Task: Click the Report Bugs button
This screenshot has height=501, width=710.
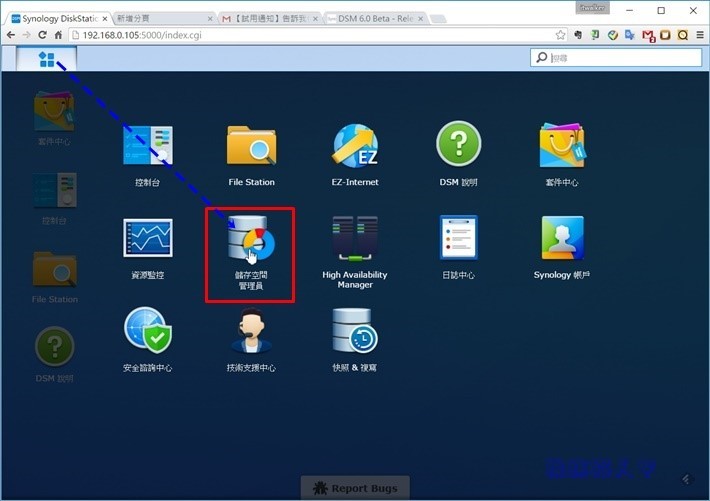Action: (355, 488)
